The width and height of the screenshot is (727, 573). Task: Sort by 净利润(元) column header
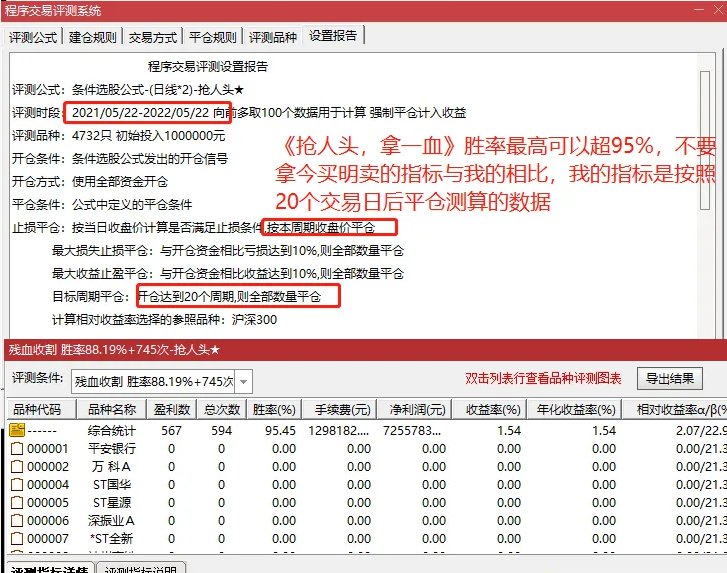(x=414, y=410)
